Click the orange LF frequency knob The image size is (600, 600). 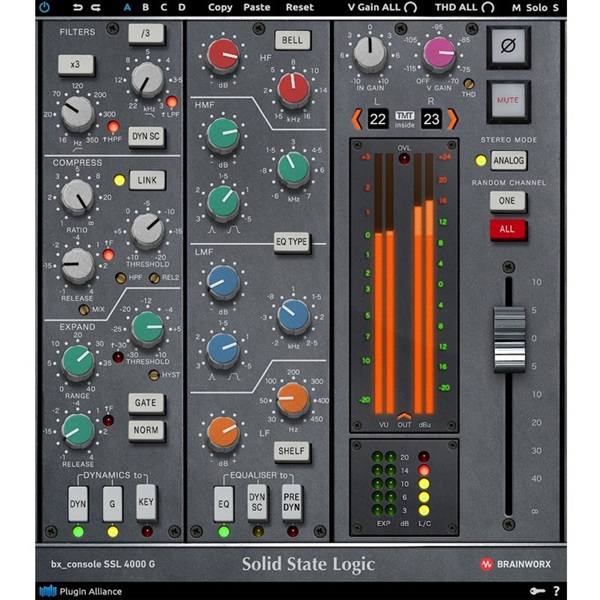[x=293, y=399]
